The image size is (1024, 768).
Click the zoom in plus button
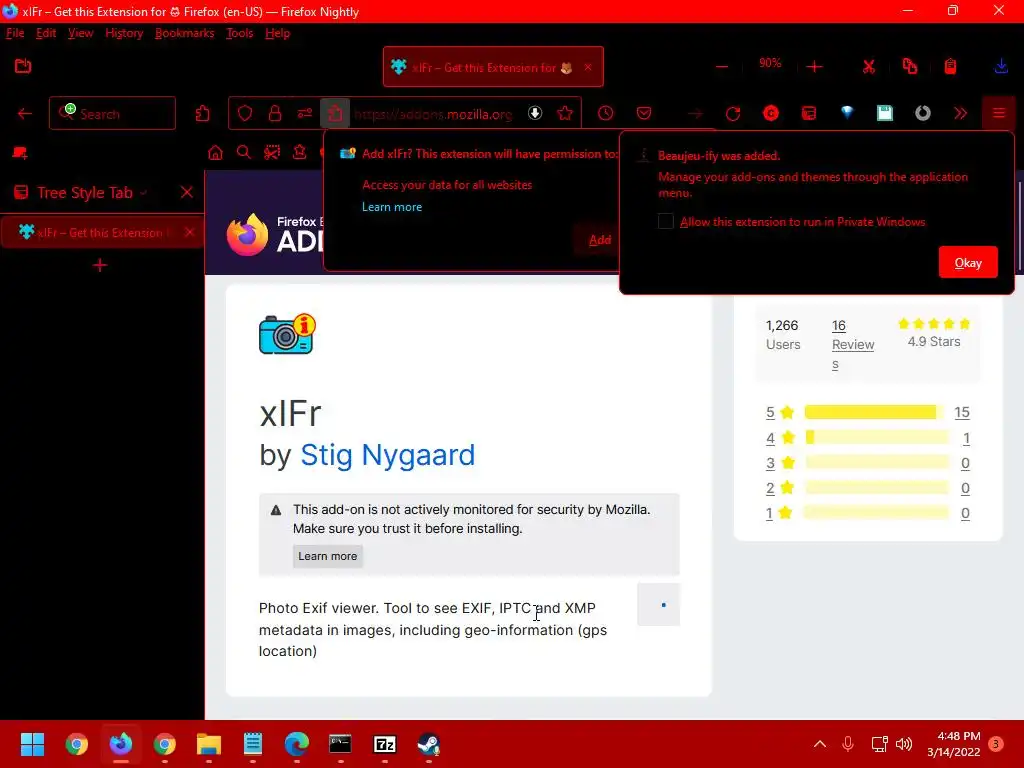pyautogui.click(x=814, y=67)
